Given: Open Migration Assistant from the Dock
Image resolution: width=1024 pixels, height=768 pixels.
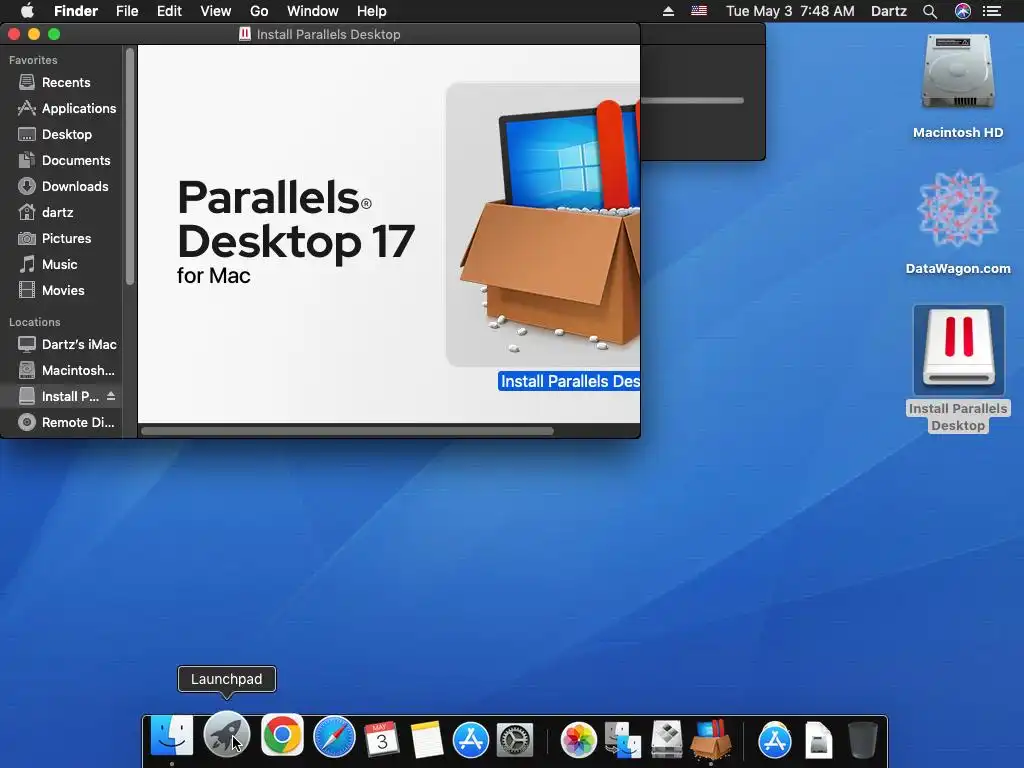Looking at the screenshot, I should [x=622, y=740].
